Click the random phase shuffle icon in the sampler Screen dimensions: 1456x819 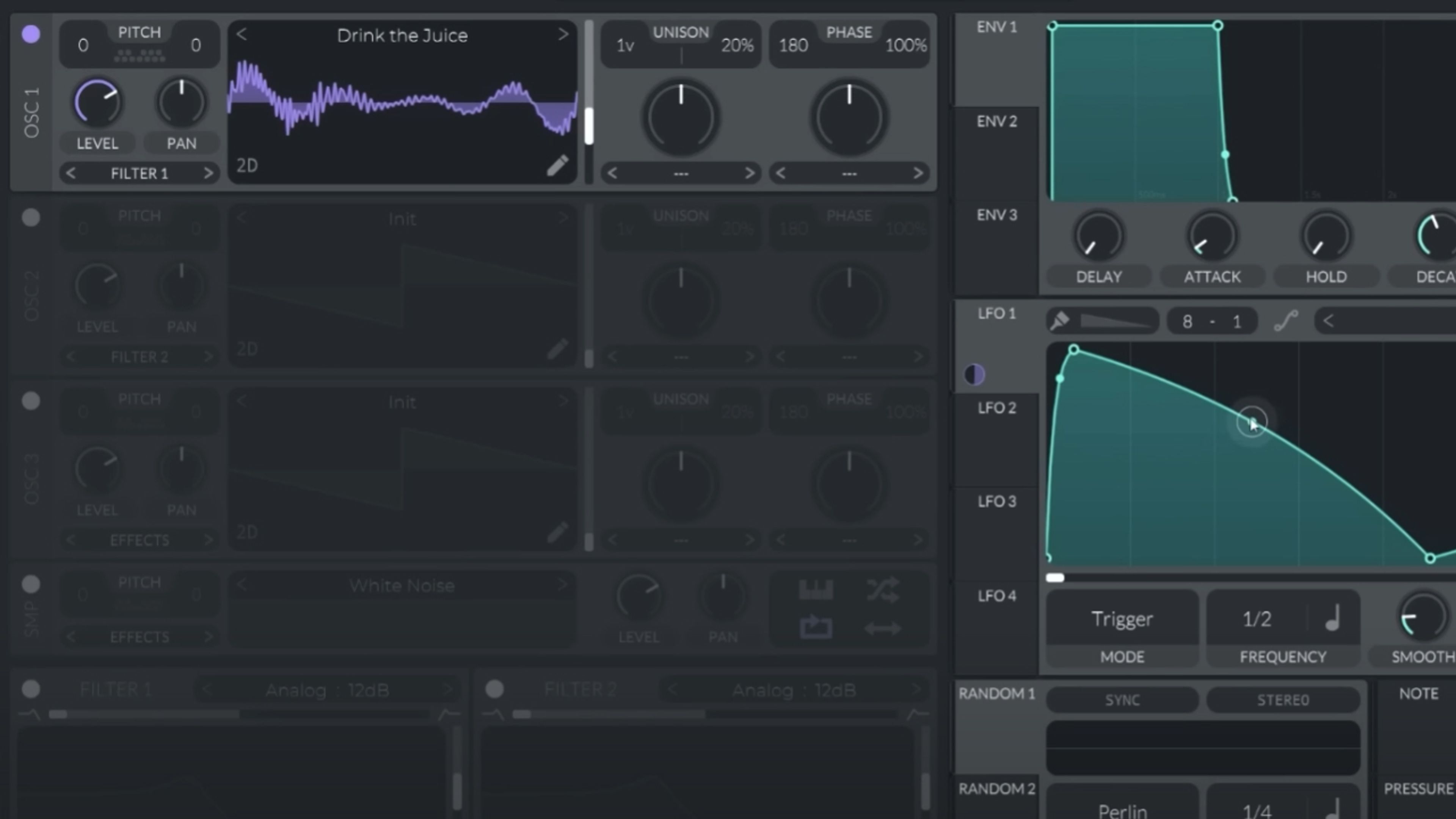point(883,589)
